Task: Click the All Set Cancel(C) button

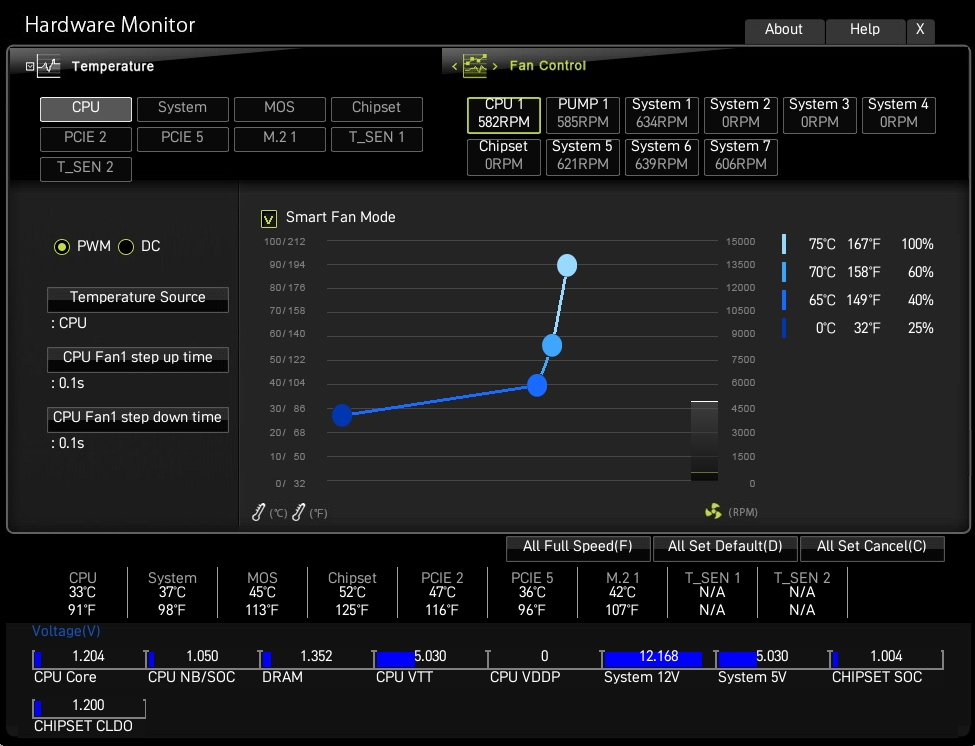Action: pyautogui.click(x=872, y=548)
